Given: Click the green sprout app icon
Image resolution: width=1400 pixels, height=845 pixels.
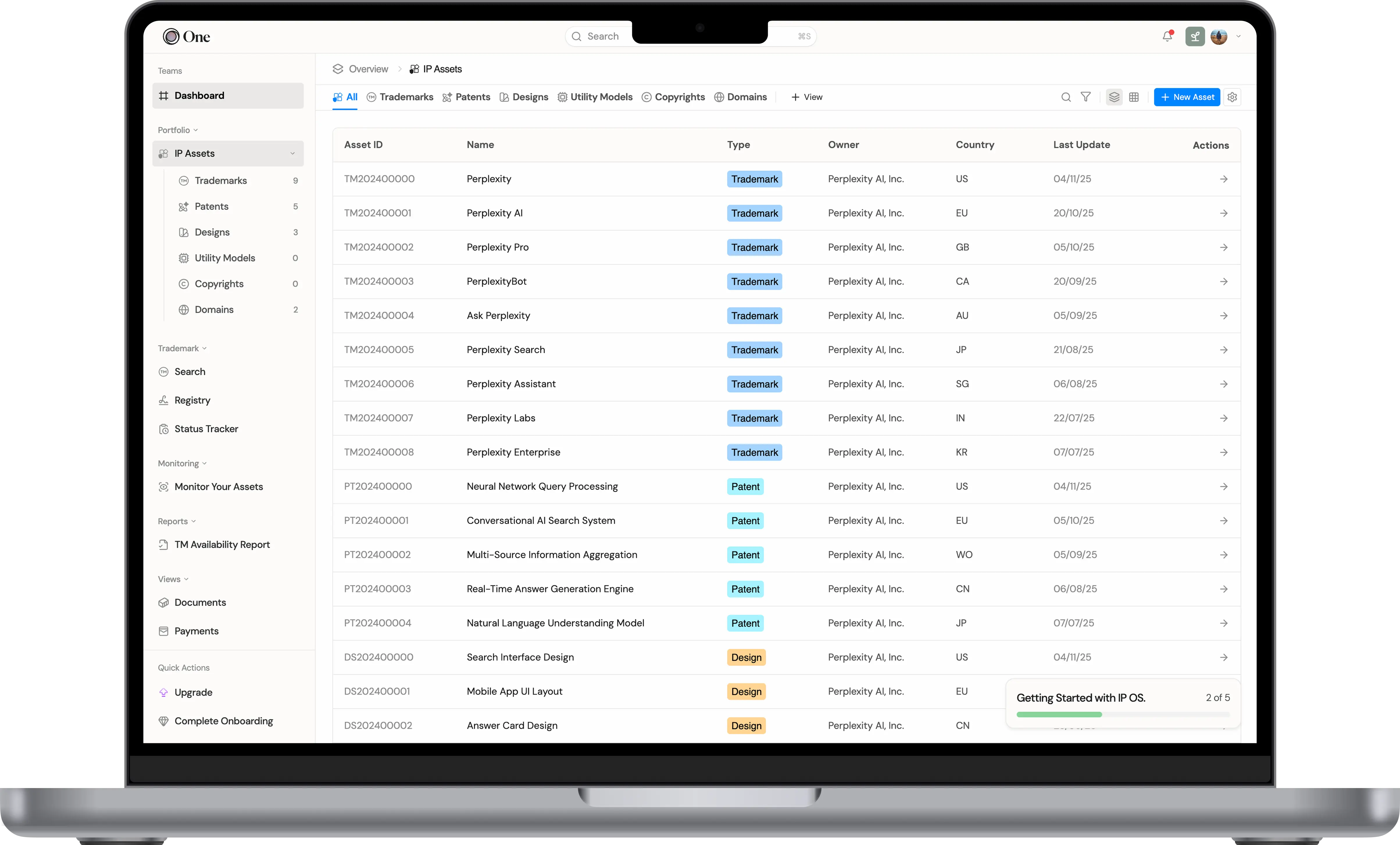Looking at the screenshot, I should tap(1195, 36).
